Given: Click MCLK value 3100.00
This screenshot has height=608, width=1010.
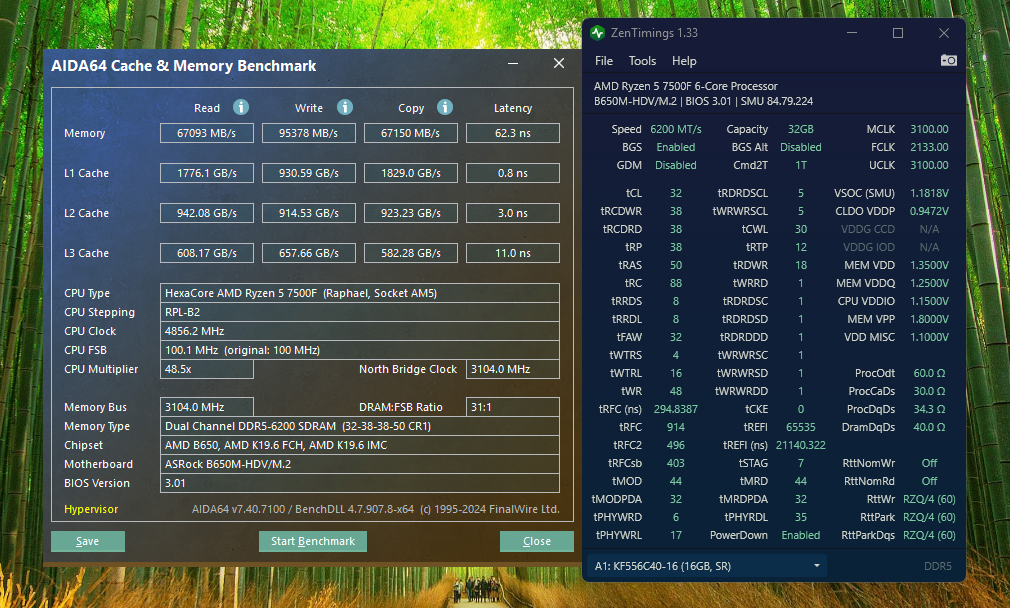Looking at the screenshot, I should click(929, 129).
